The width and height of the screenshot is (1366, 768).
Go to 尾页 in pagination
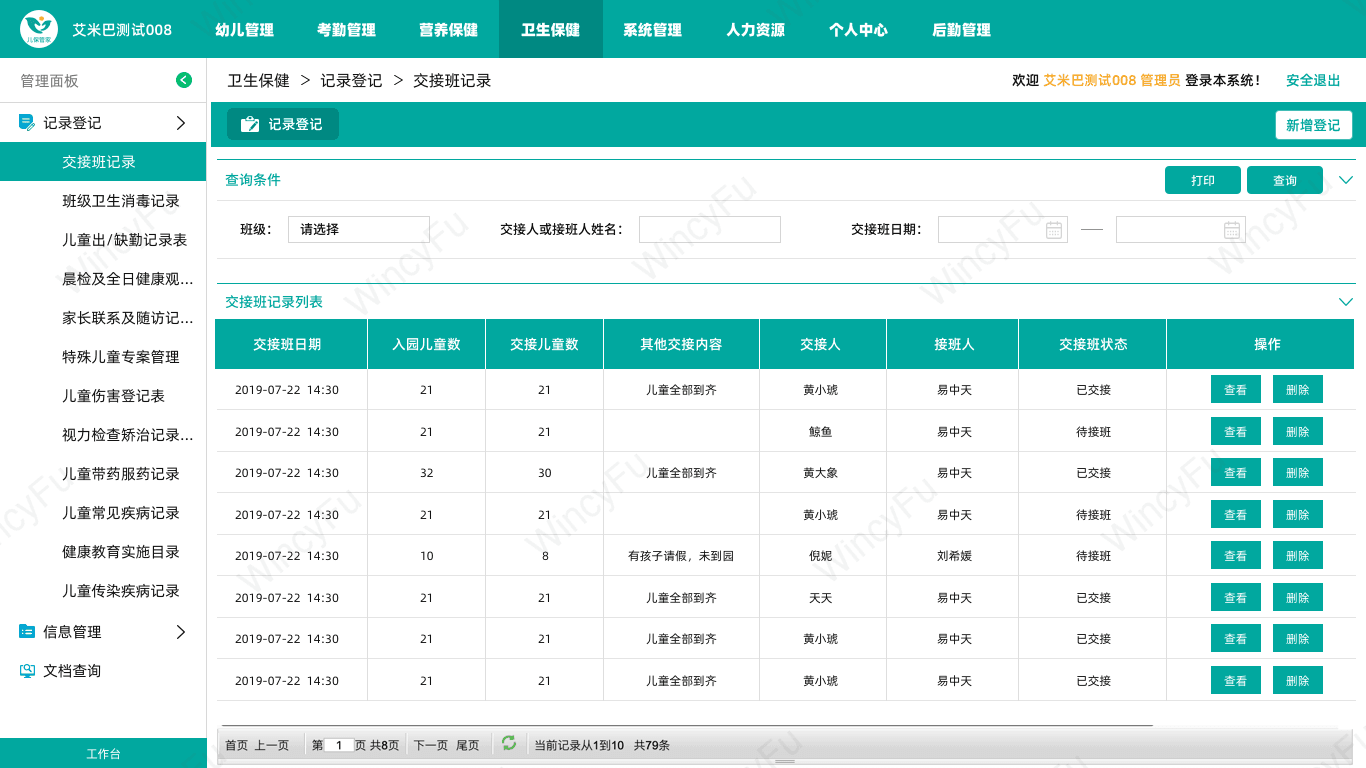pos(468,745)
